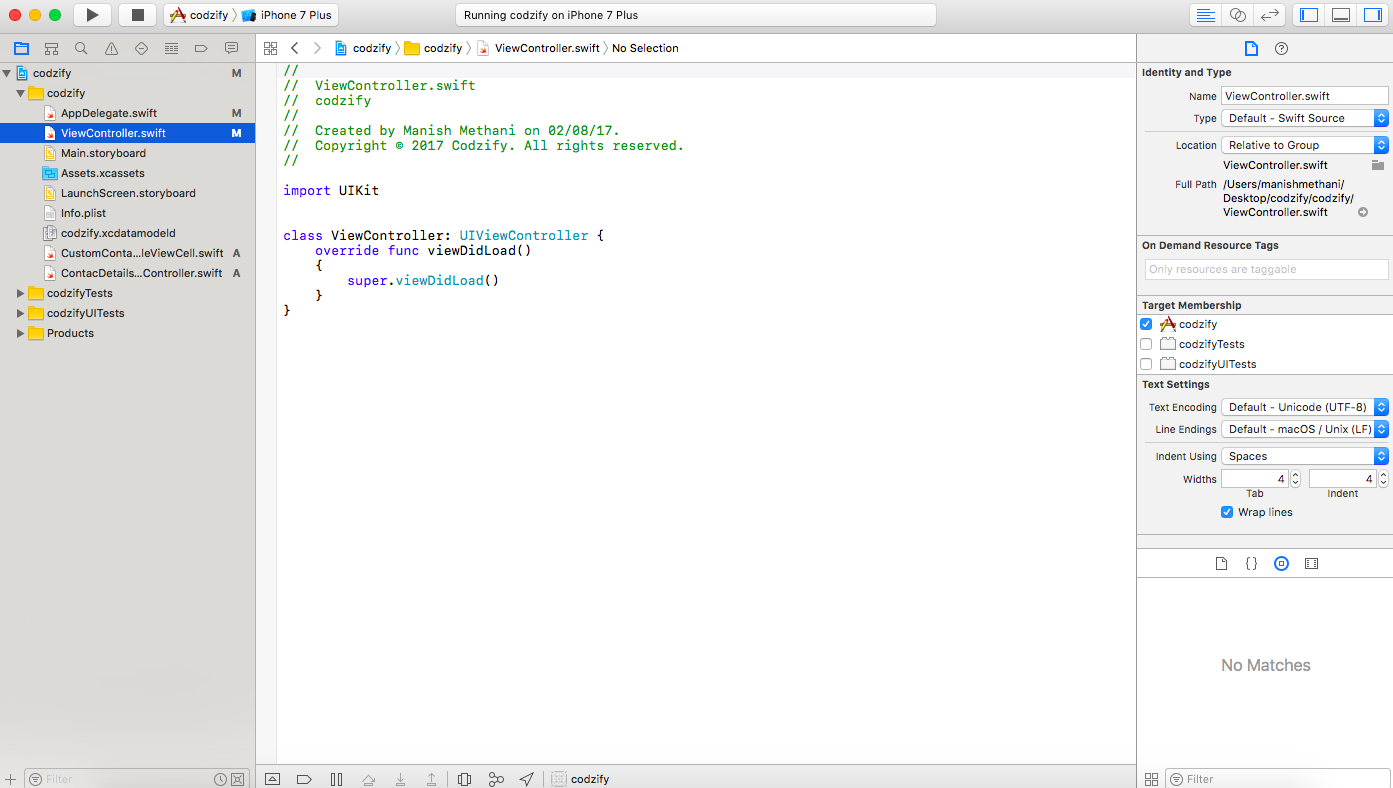Click the Step out debug icon

coord(432,779)
